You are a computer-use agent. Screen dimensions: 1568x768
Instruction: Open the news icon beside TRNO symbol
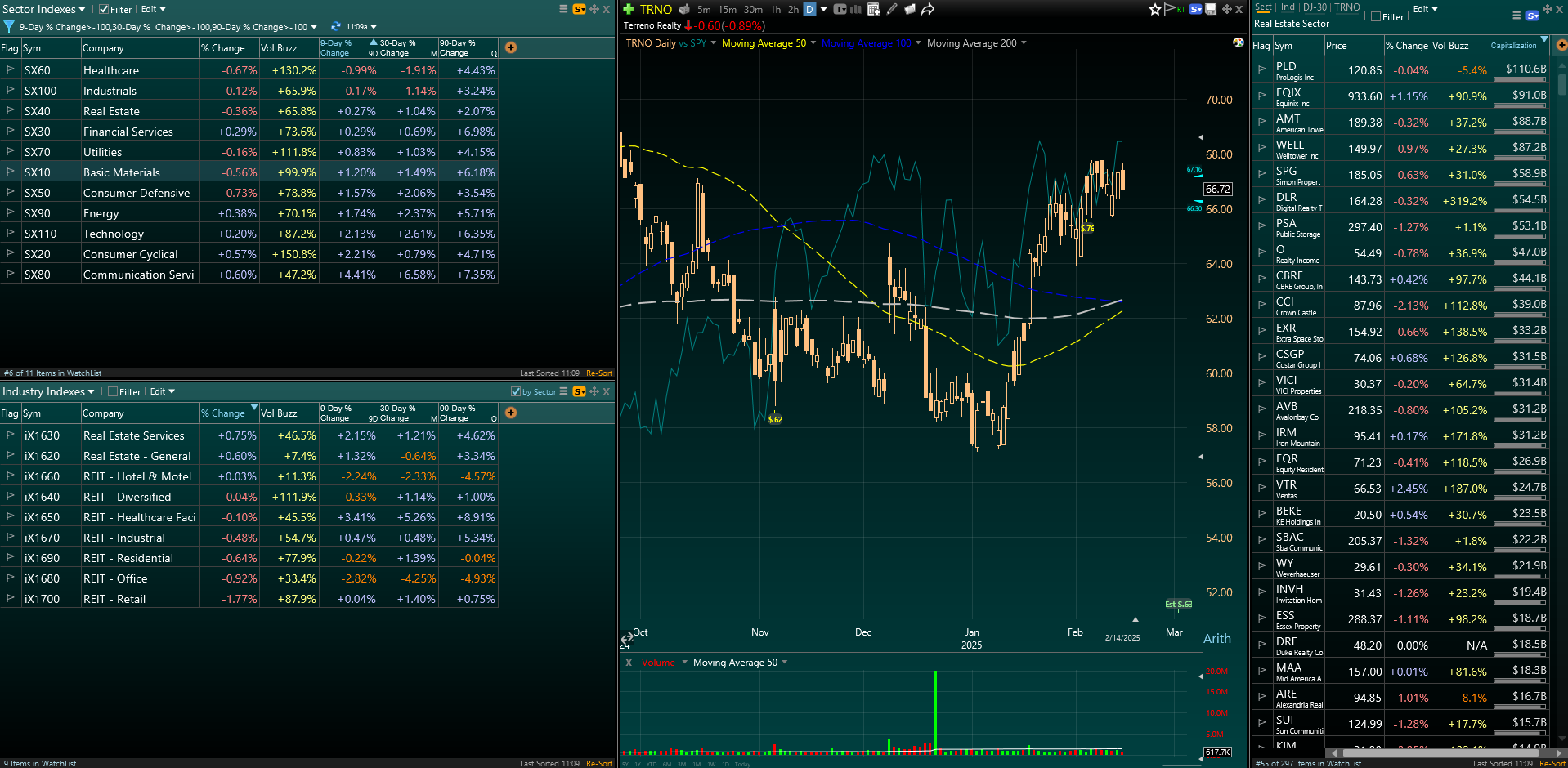pyautogui.click(x=684, y=9)
